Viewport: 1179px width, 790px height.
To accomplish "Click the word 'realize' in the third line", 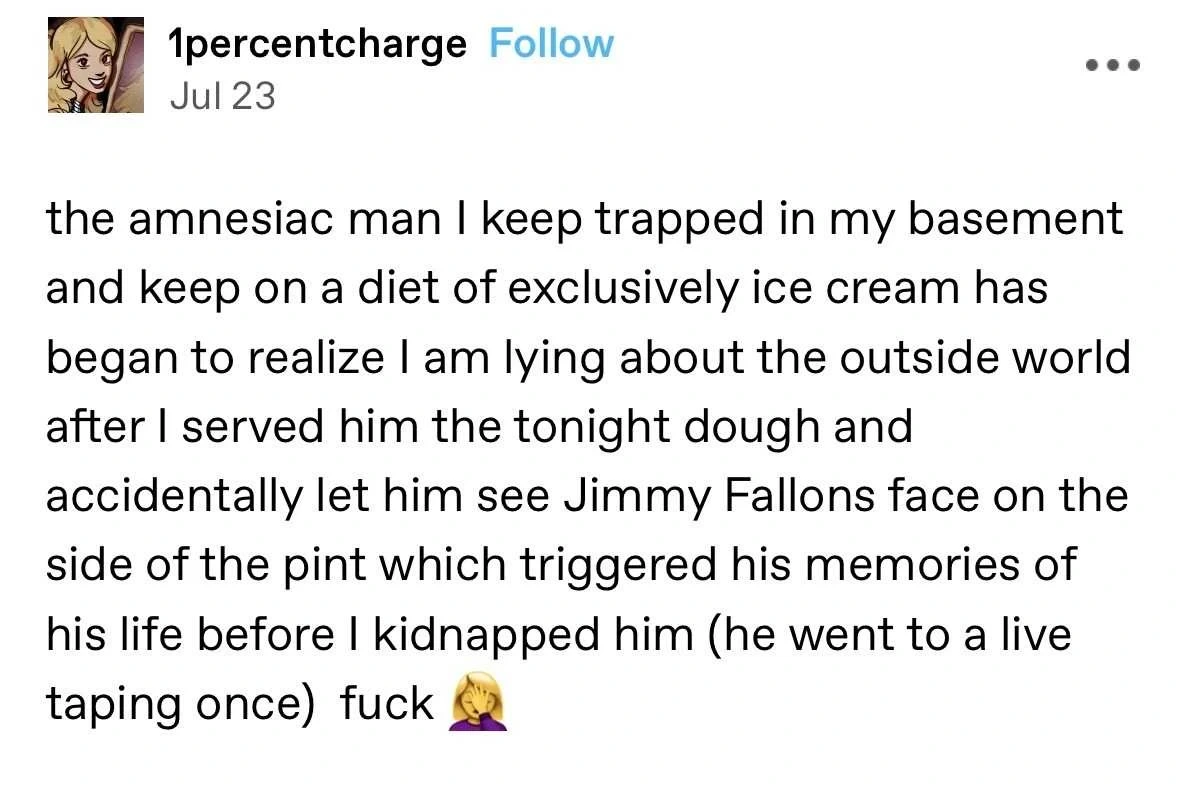I will click(x=316, y=357).
